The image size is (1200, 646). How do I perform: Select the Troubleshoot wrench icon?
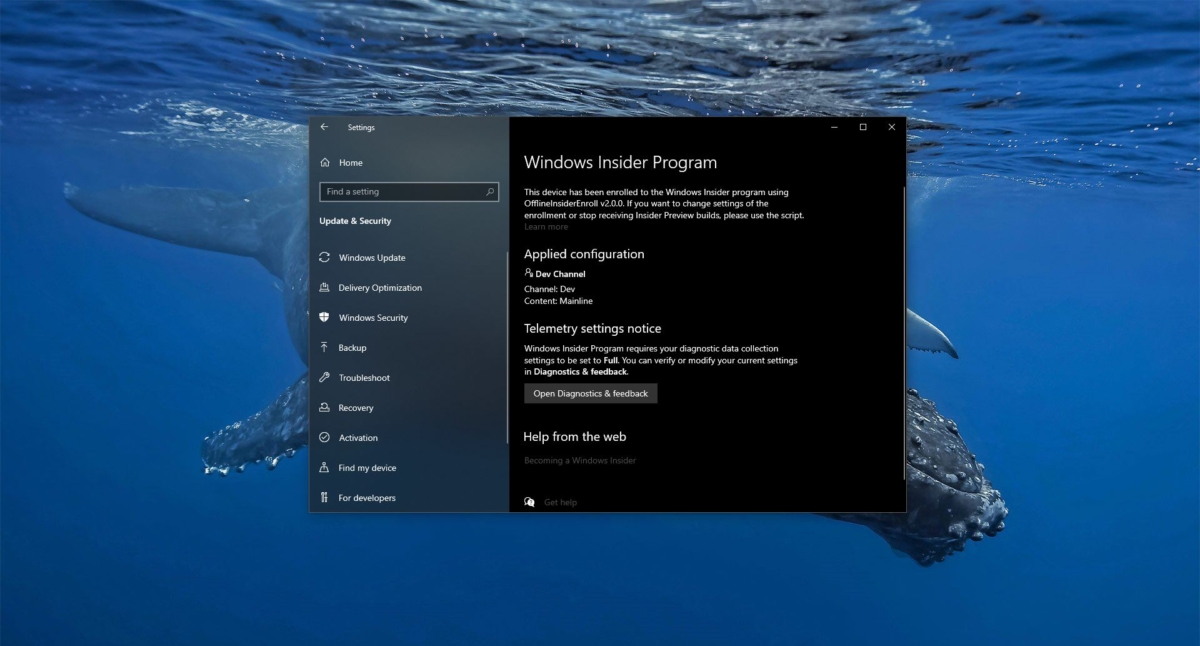coord(324,377)
